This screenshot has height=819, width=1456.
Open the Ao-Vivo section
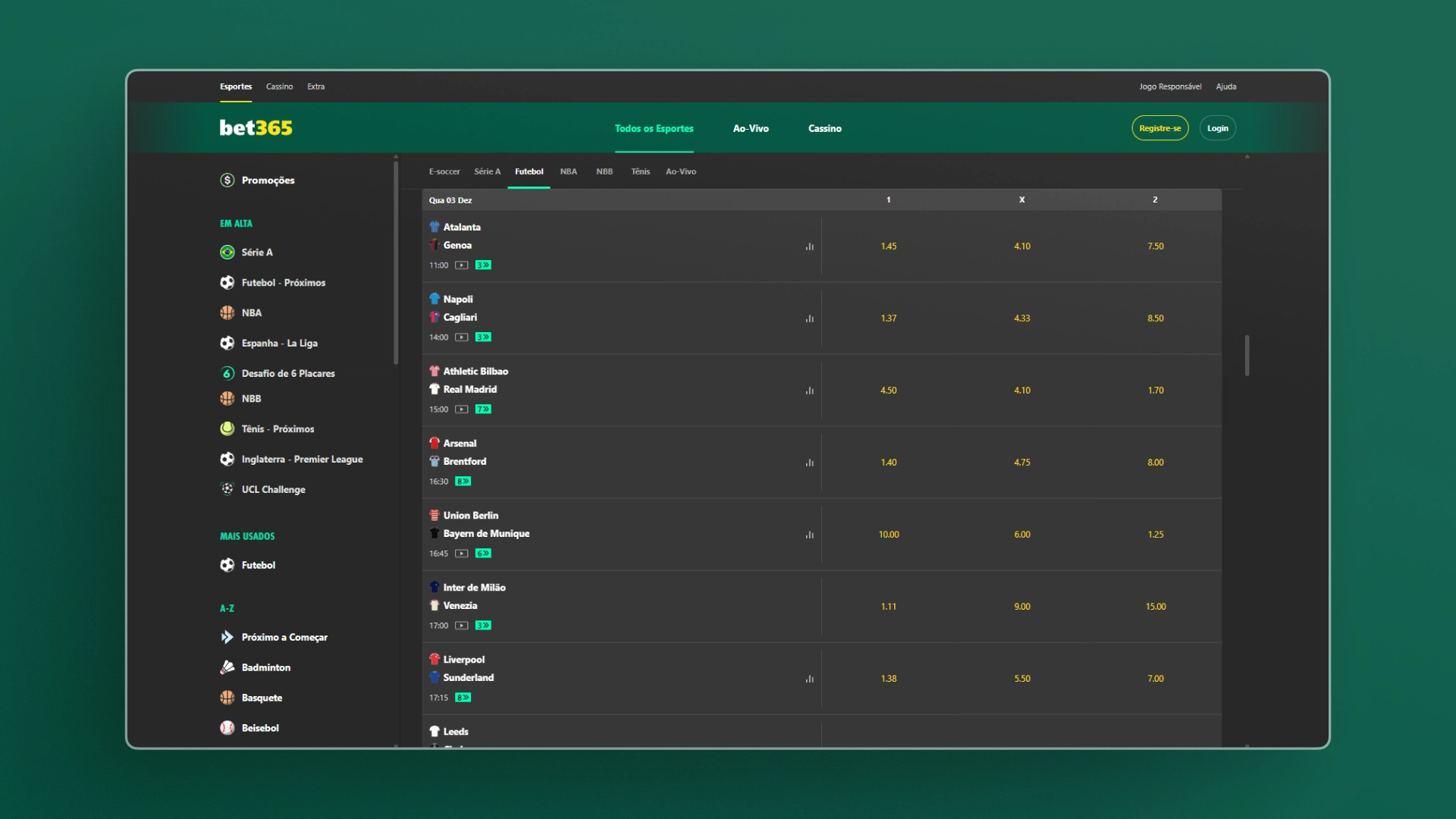pos(751,128)
